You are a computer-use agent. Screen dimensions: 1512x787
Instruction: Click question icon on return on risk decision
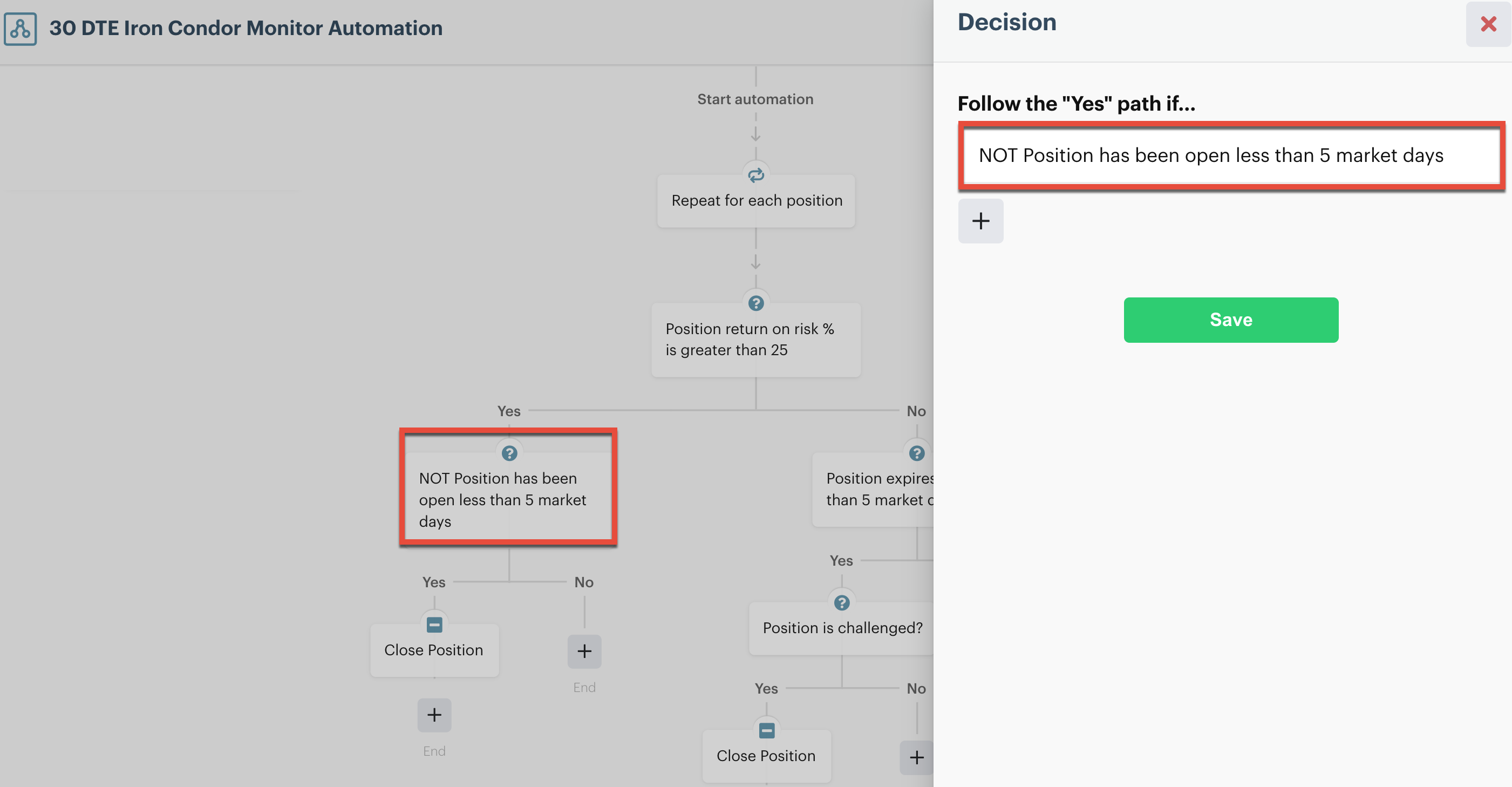pos(755,303)
